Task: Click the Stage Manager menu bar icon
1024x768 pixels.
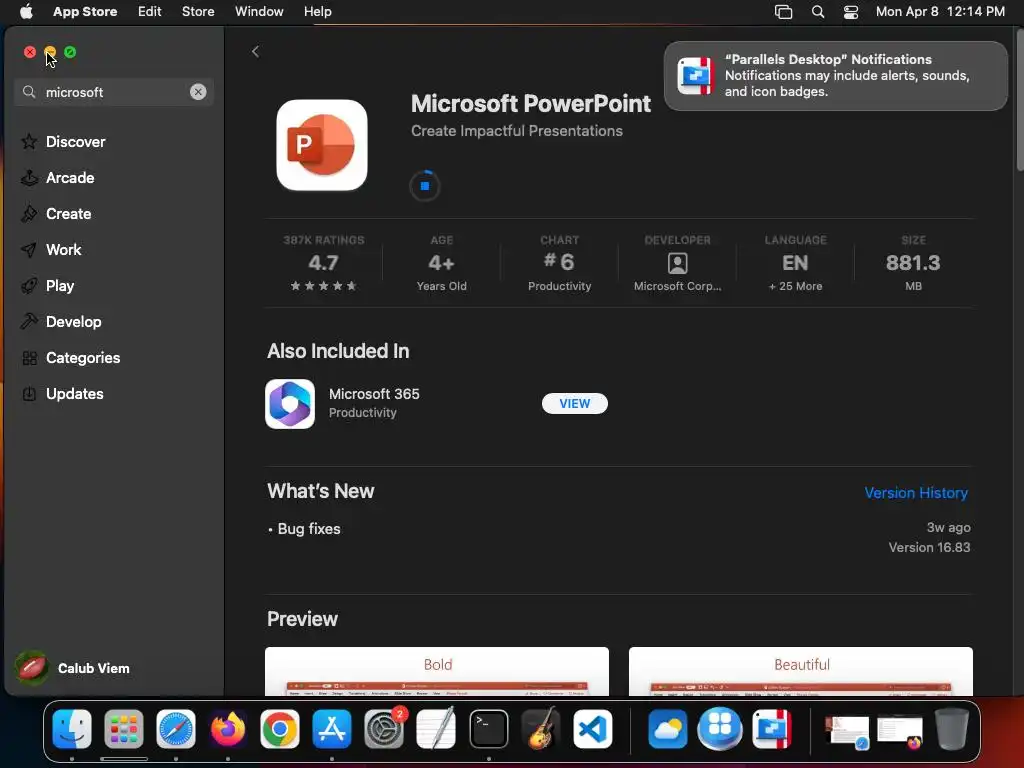Action: point(783,12)
